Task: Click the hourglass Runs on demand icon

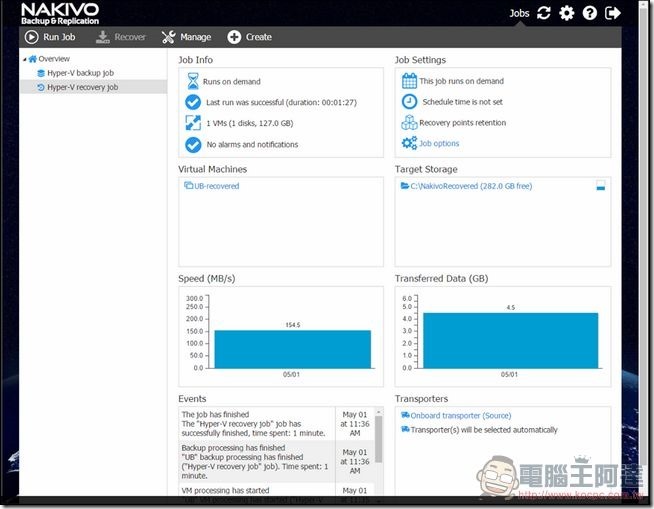Action: [x=193, y=81]
